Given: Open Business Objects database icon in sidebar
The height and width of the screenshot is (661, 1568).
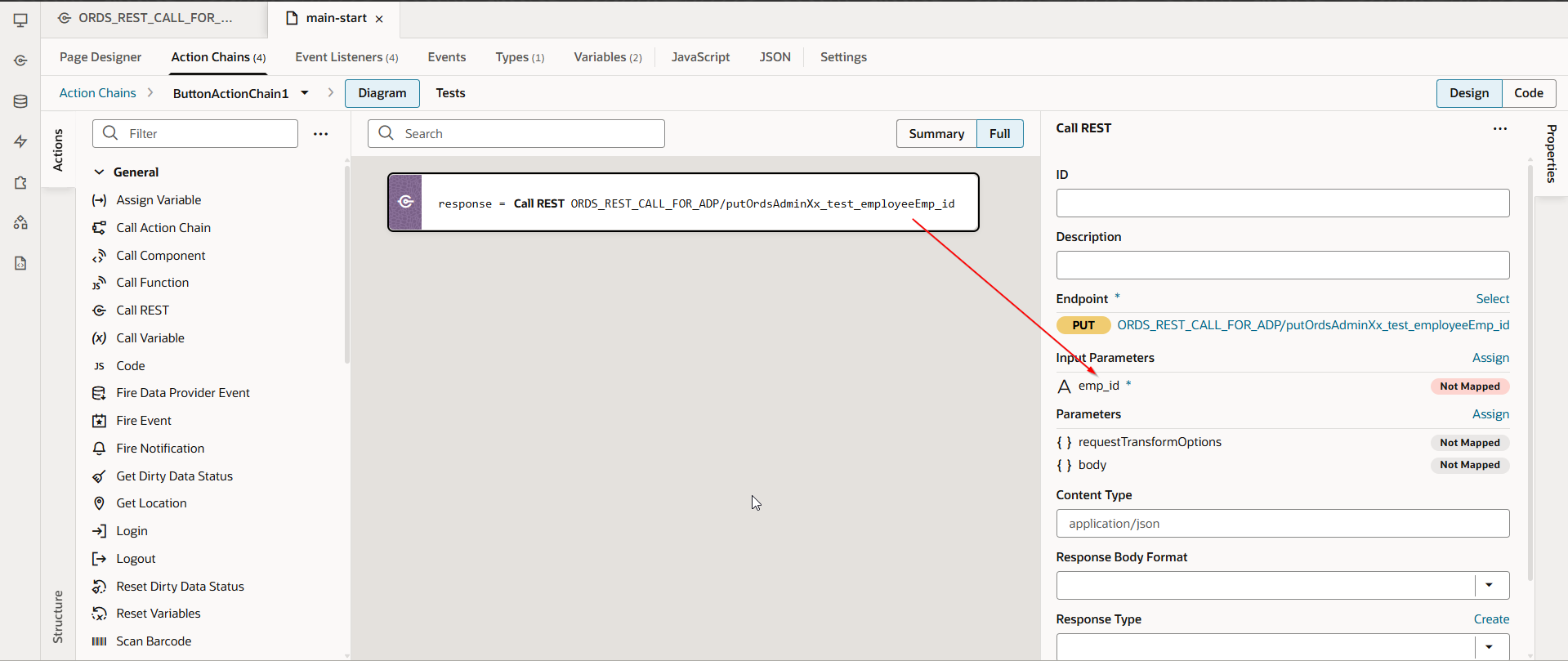Looking at the screenshot, I should pos(20,101).
